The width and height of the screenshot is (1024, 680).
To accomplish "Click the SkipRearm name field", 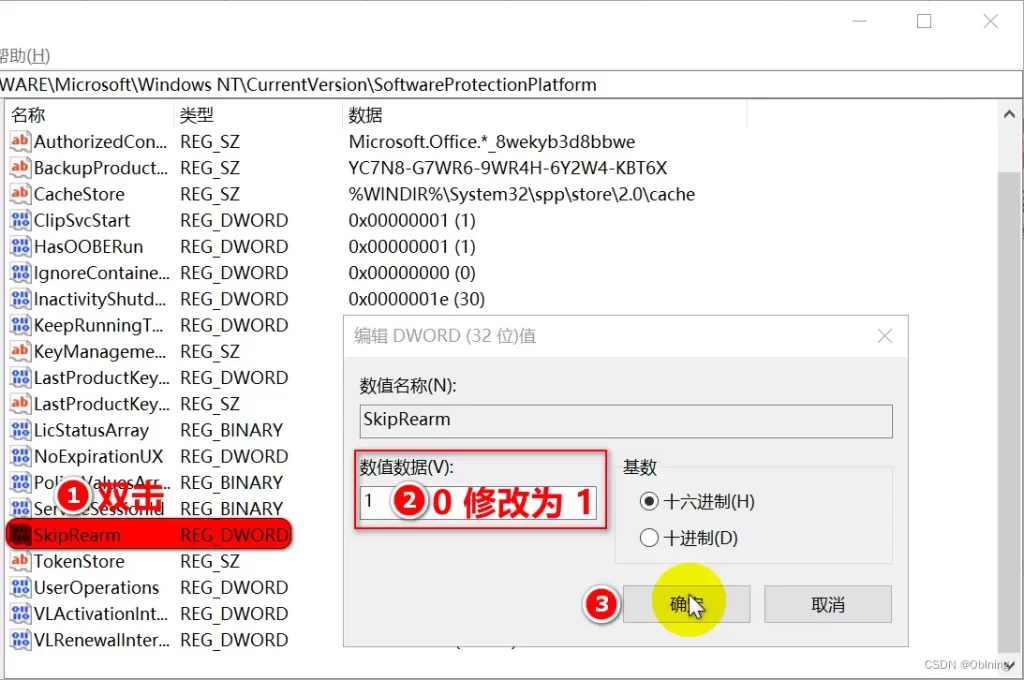I will pyautogui.click(x=625, y=421).
